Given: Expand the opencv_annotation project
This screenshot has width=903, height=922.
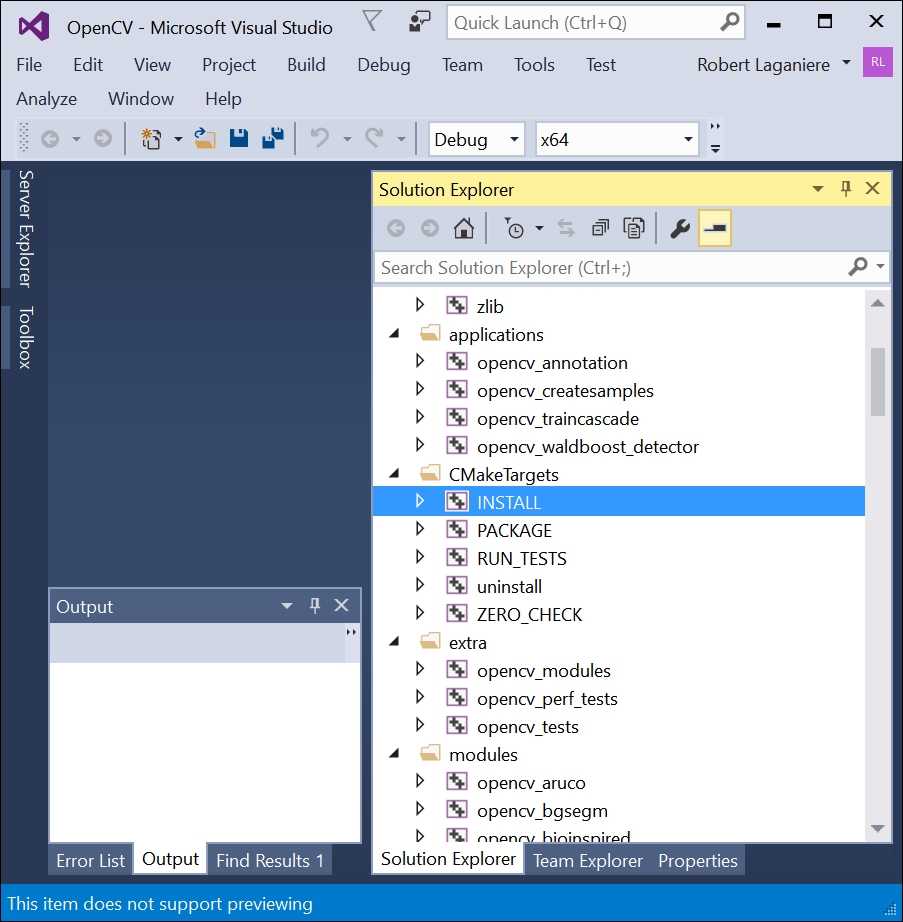Looking at the screenshot, I should (x=420, y=361).
